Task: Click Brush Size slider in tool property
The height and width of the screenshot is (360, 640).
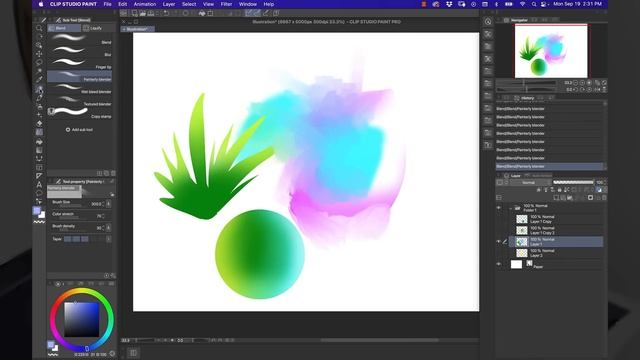Action: coord(71,206)
